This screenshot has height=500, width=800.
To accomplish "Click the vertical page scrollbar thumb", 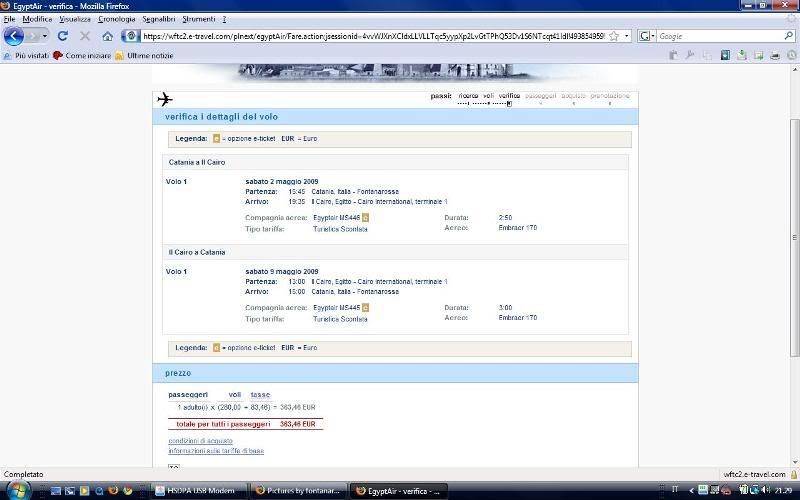I will 794,238.
